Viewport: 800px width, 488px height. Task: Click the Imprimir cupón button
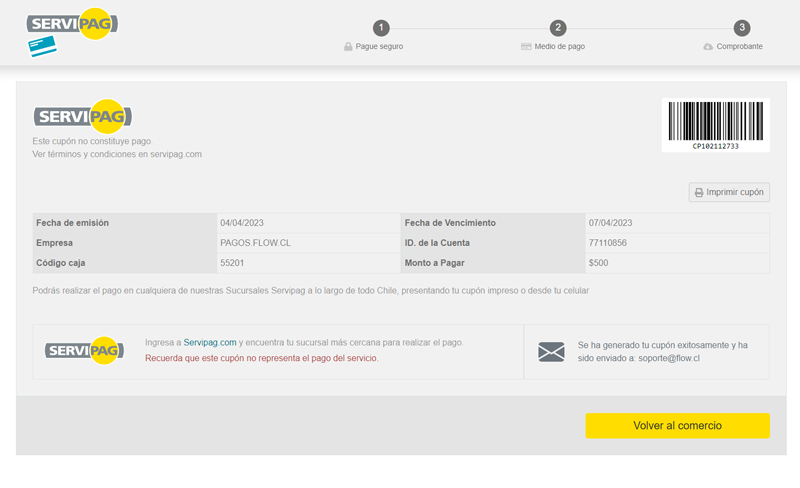(729, 192)
